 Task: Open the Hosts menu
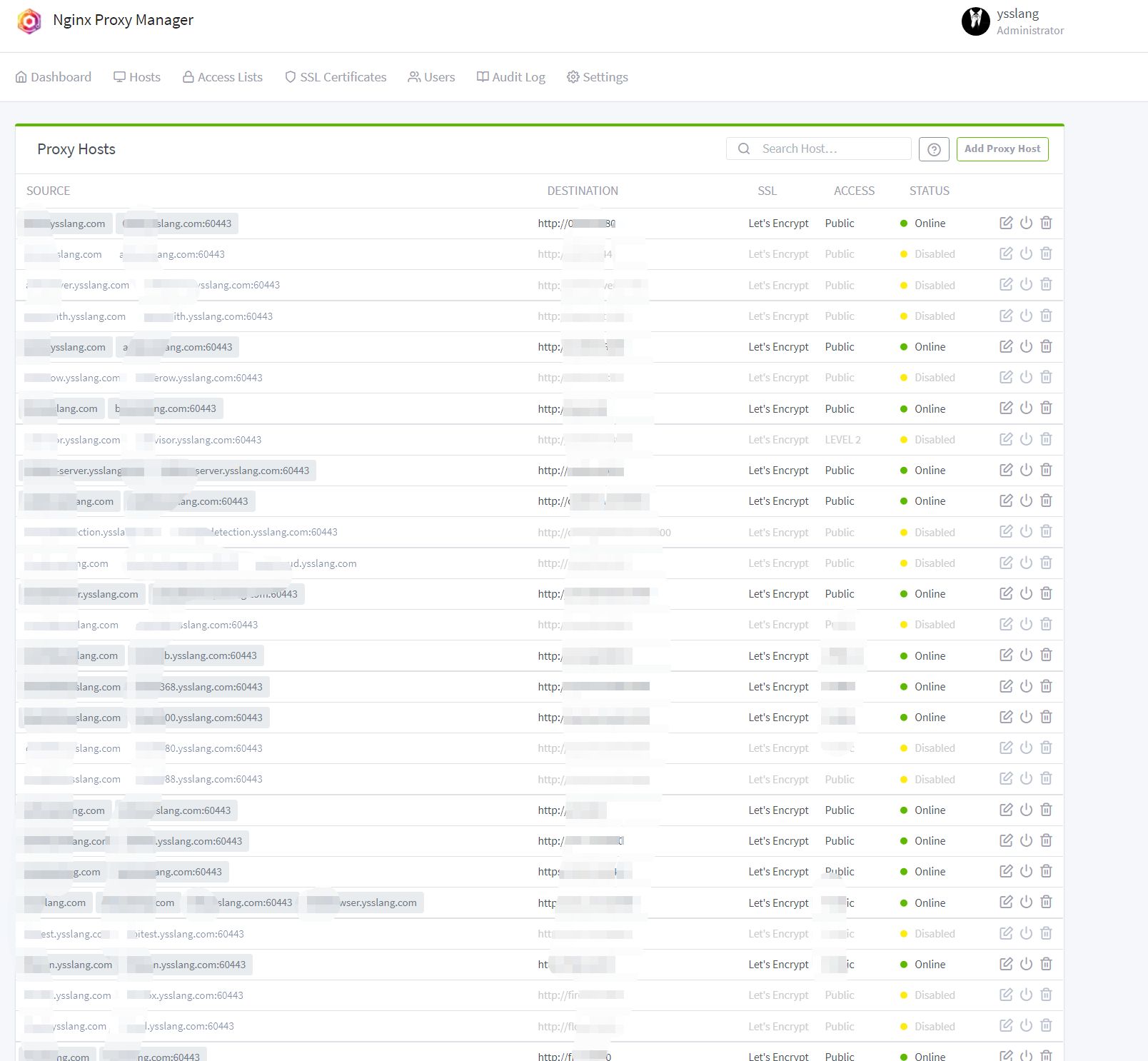click(x=137, y=77)
